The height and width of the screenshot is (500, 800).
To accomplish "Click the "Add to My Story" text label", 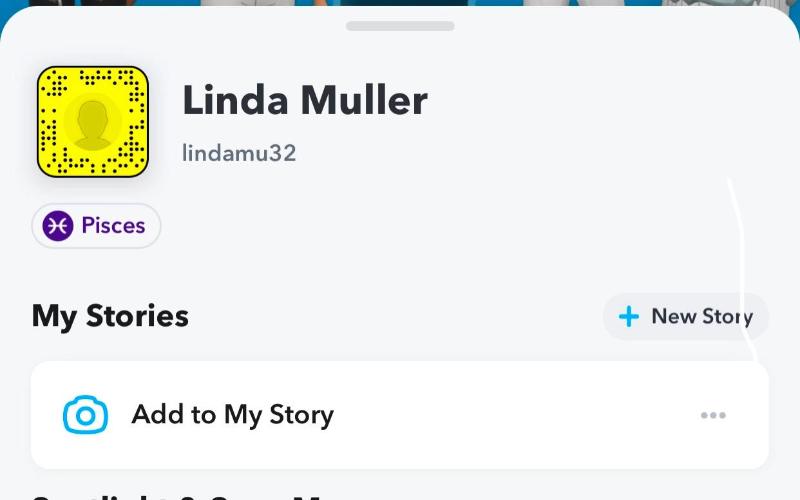I will (233, 415).
